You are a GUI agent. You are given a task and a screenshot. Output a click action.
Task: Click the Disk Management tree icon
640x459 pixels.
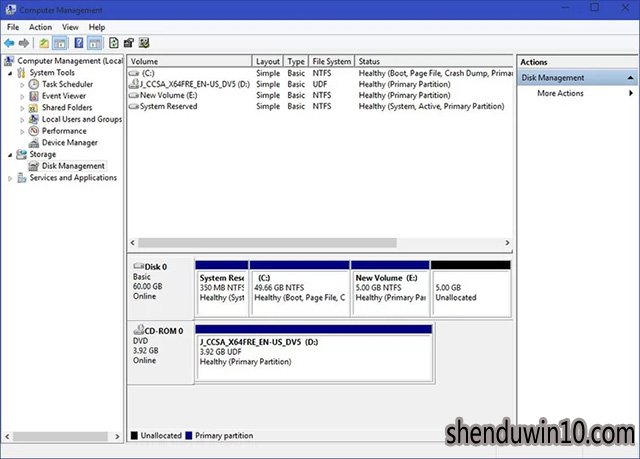33,166
